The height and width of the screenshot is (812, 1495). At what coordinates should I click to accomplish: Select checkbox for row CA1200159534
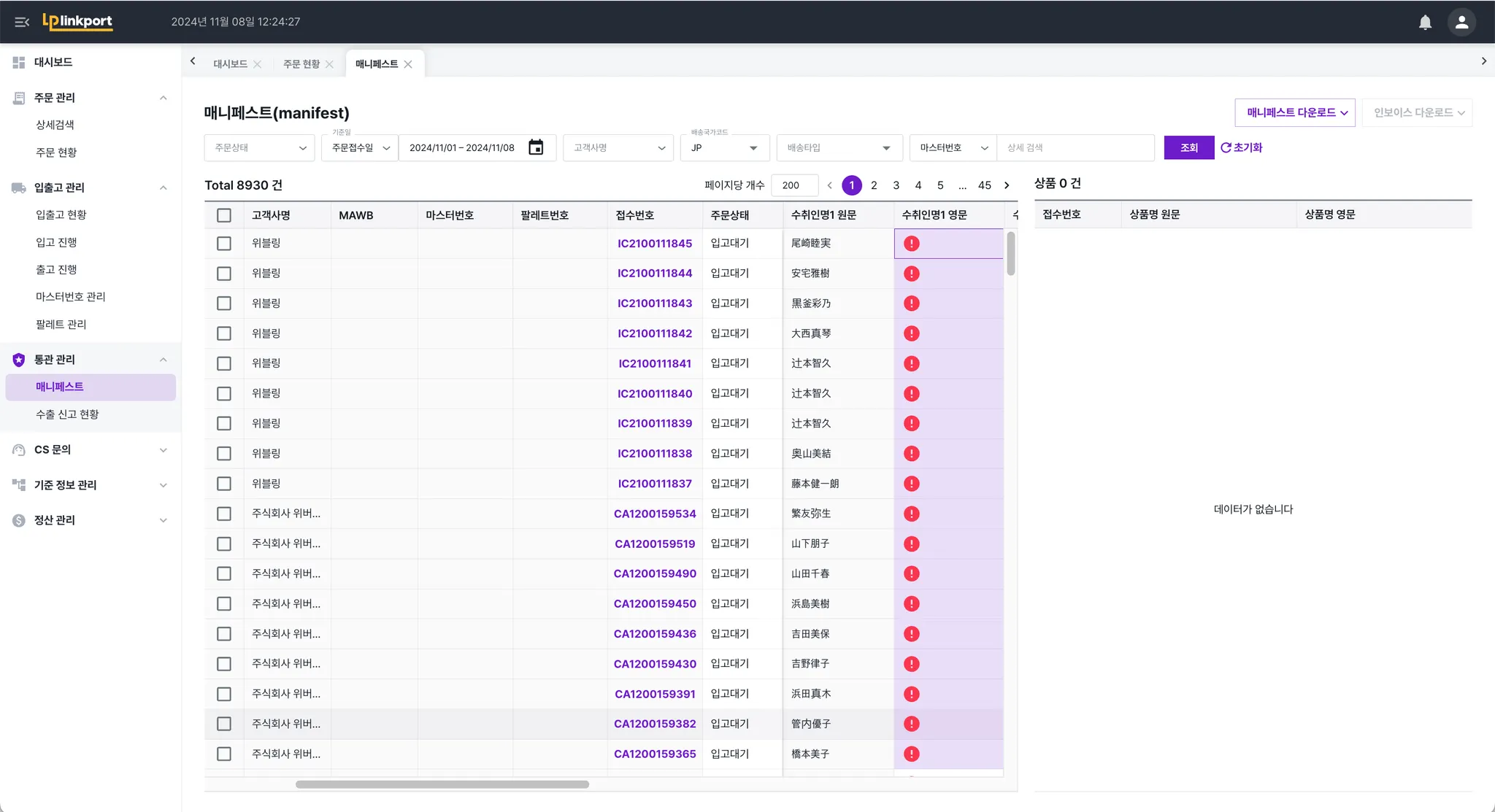[224, 514]
